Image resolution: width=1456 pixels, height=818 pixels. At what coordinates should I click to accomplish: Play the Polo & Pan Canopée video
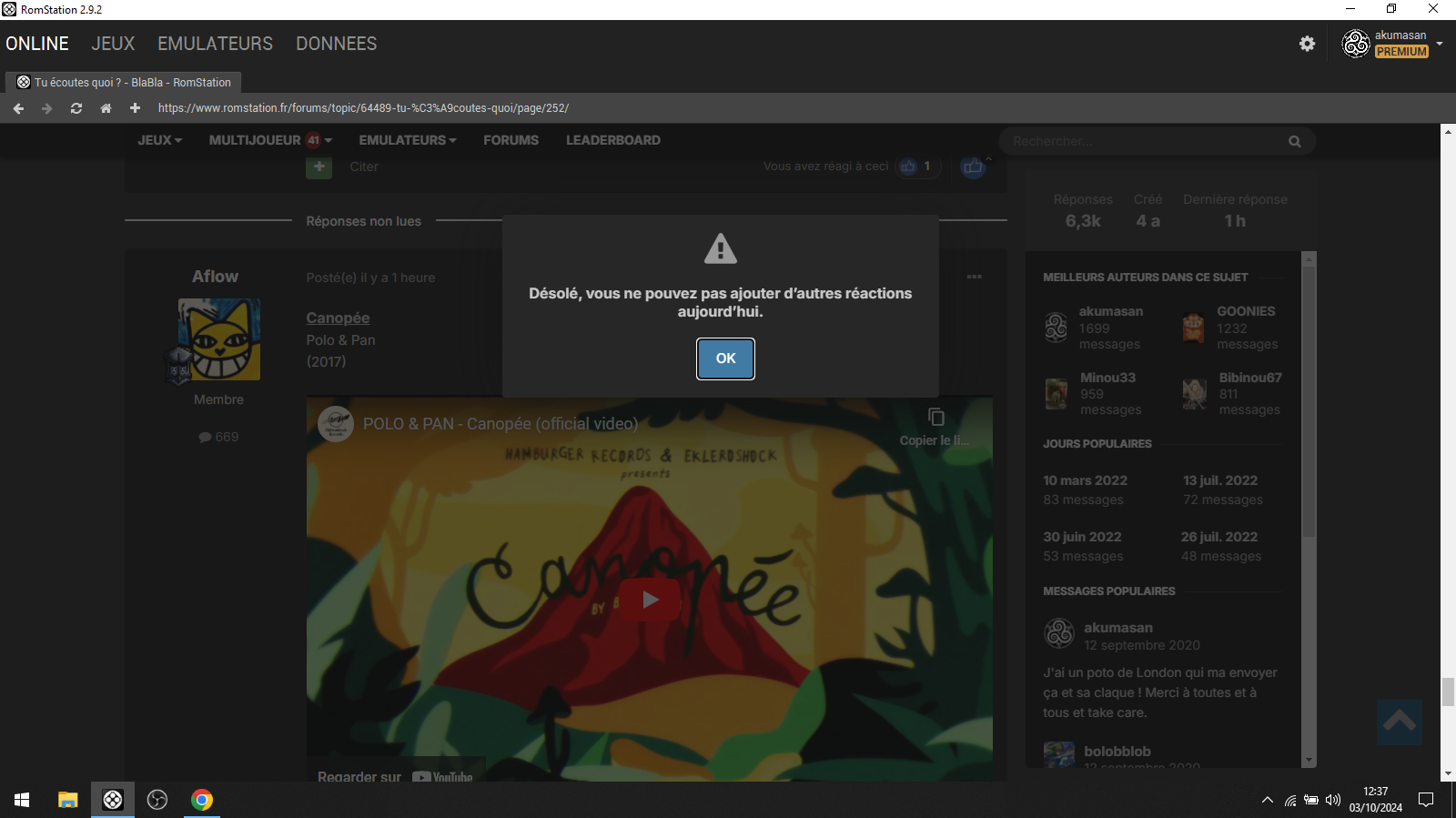(650, 600)
